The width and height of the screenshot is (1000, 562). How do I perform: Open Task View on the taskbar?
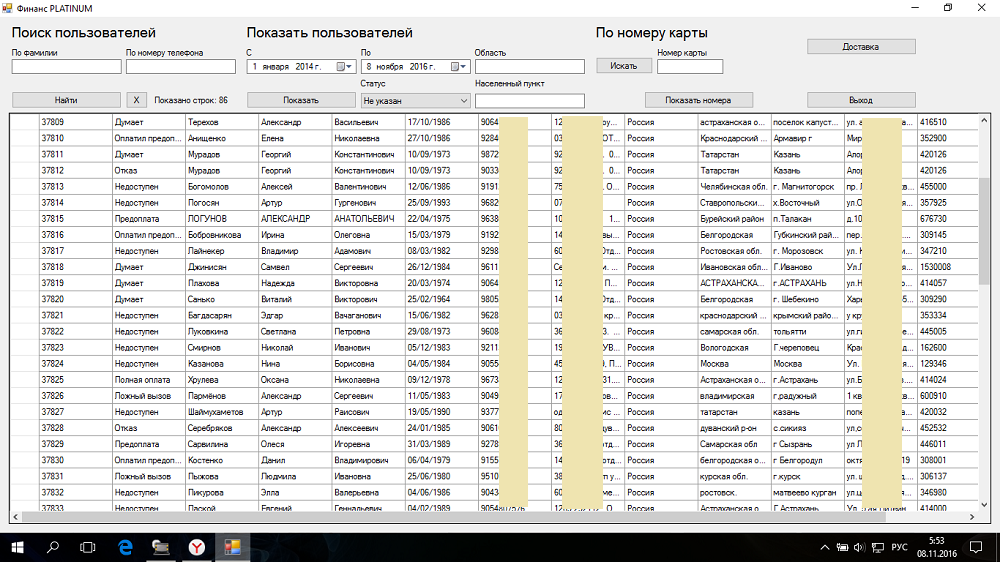click(88, 547)
